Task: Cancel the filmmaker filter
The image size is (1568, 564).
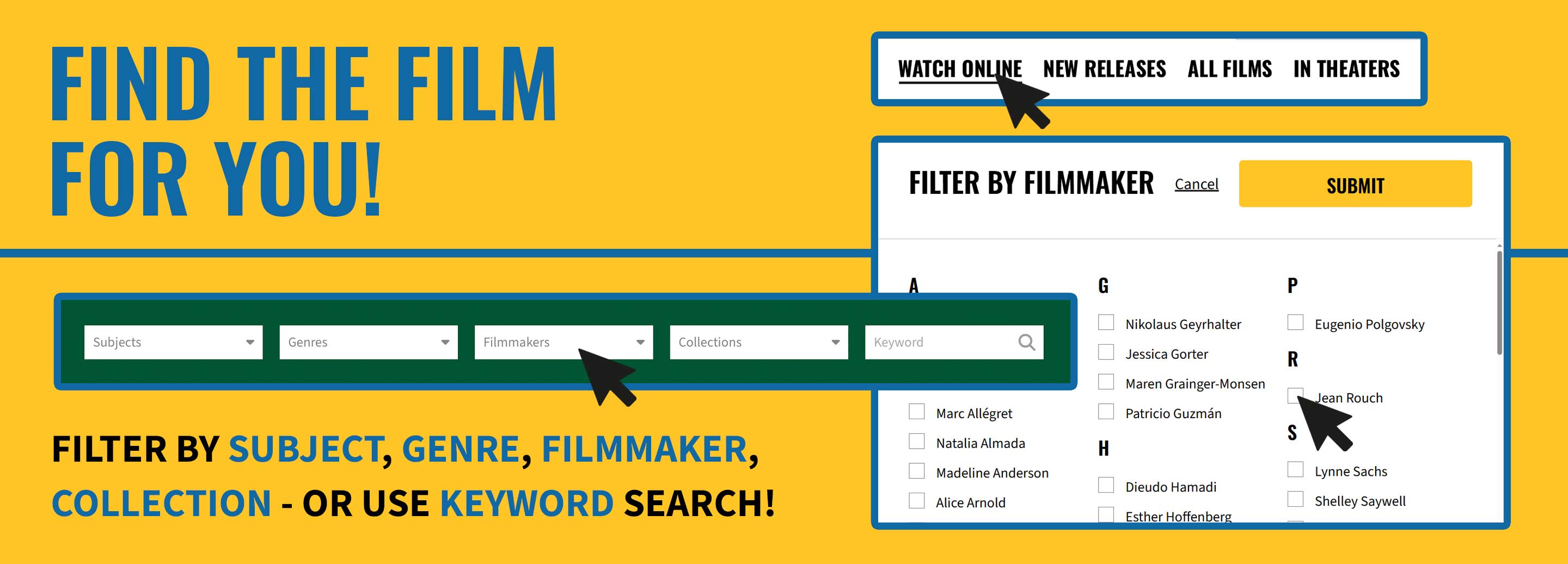Action: (1196, 184)
